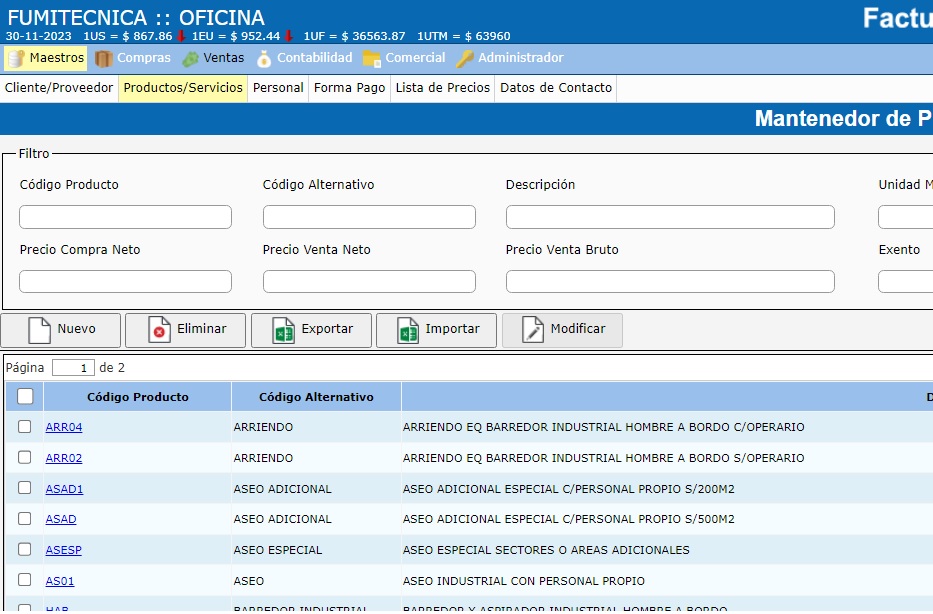The image size is (933, 614).
Task: Click the page number box
Action: (73, 368)
